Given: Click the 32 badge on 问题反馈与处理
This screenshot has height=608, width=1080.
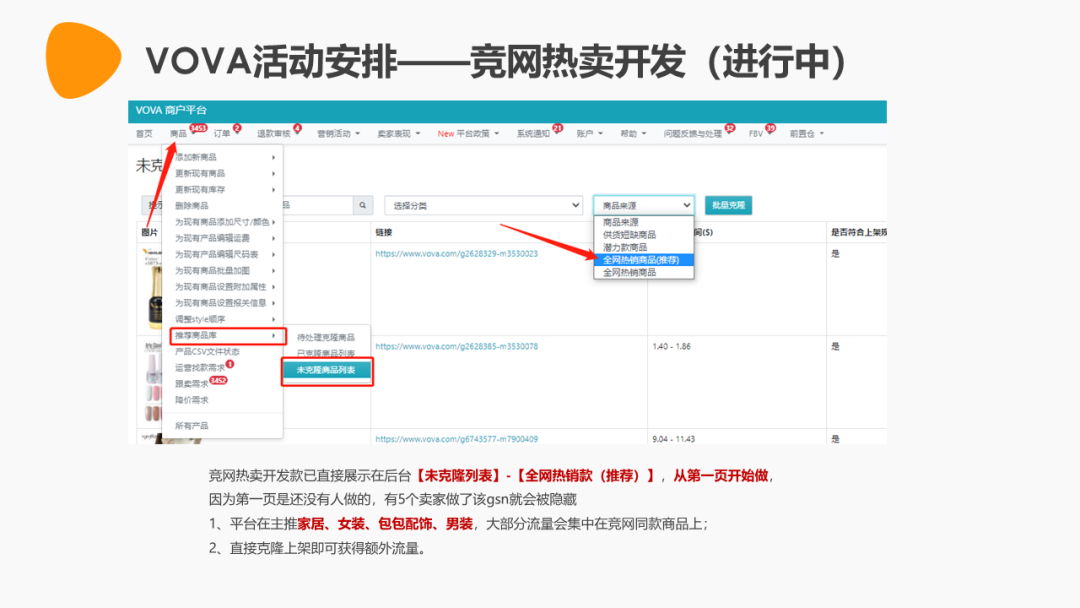Looking at the screenshot, I should pos(730,128).
